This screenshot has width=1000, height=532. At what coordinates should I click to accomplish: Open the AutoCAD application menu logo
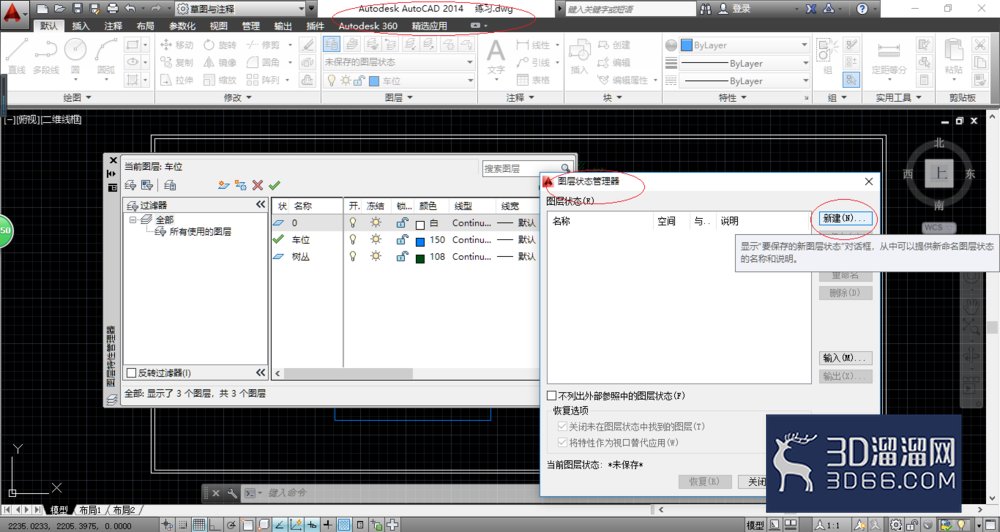[x=13, y=13]
